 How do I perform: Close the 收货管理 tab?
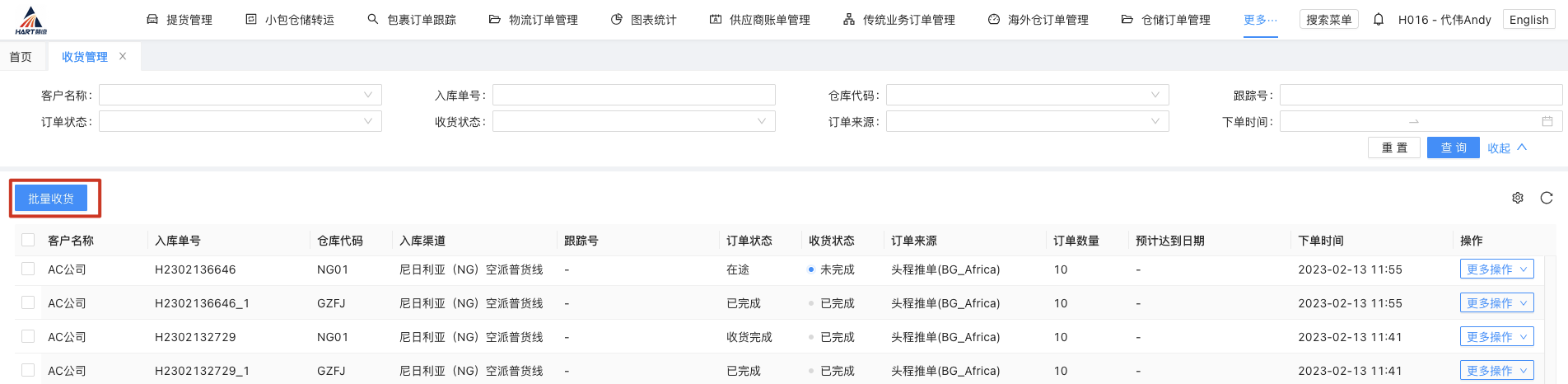click(123, 56)
